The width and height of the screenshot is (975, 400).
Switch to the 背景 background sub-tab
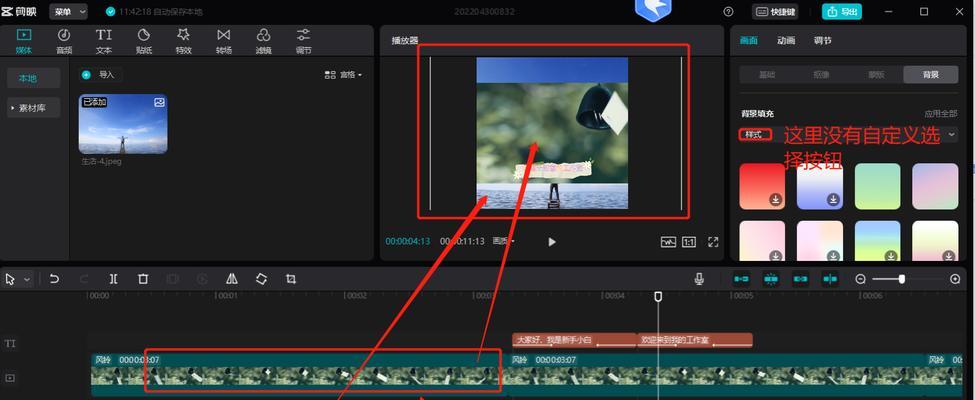[931, 75]
